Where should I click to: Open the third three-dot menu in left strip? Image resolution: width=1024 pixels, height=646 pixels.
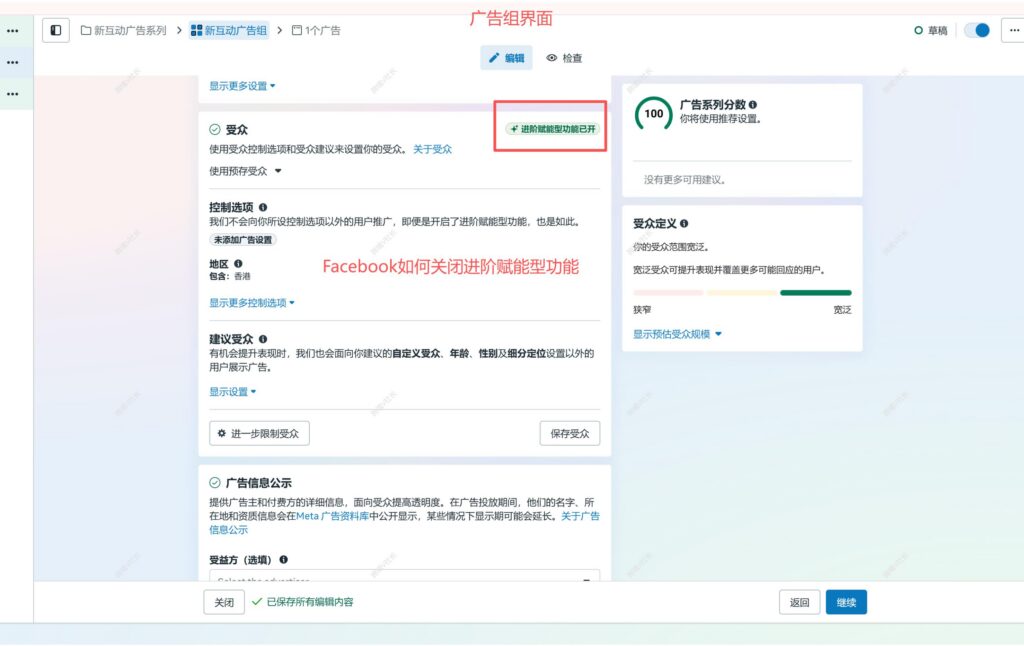click(x=12, y=94)
